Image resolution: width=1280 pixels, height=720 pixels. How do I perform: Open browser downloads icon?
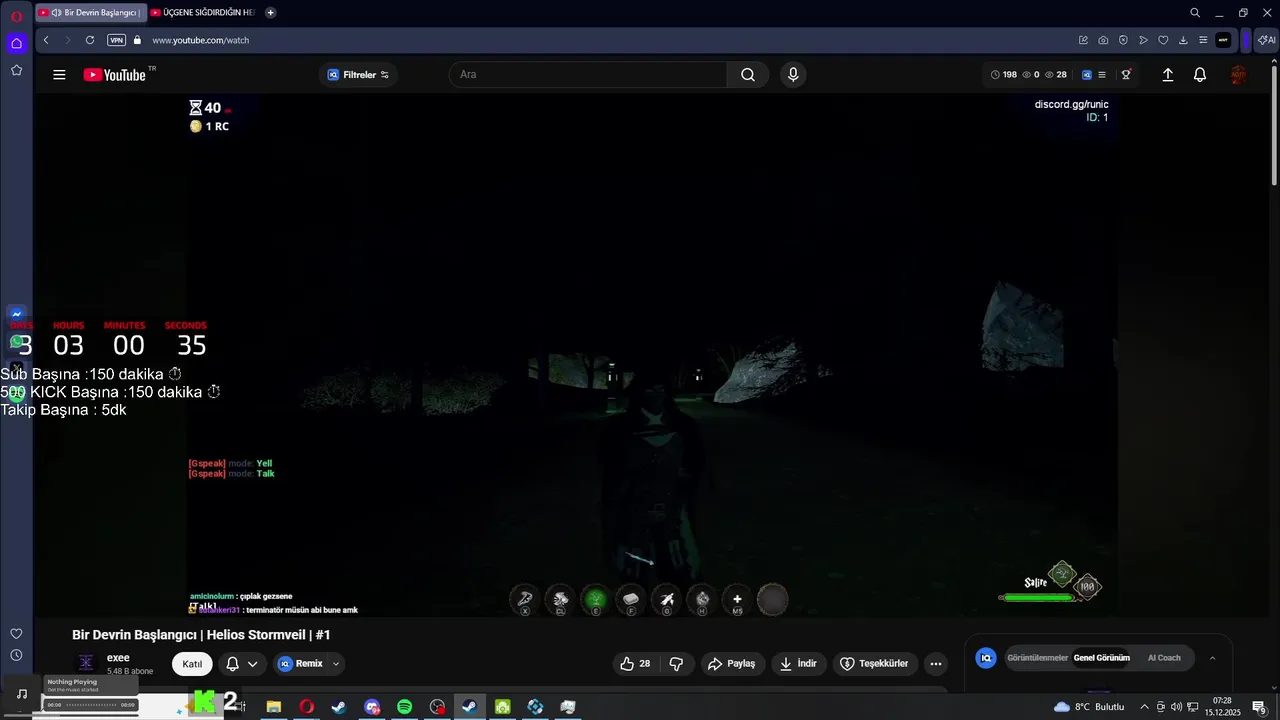[1183, 40]
